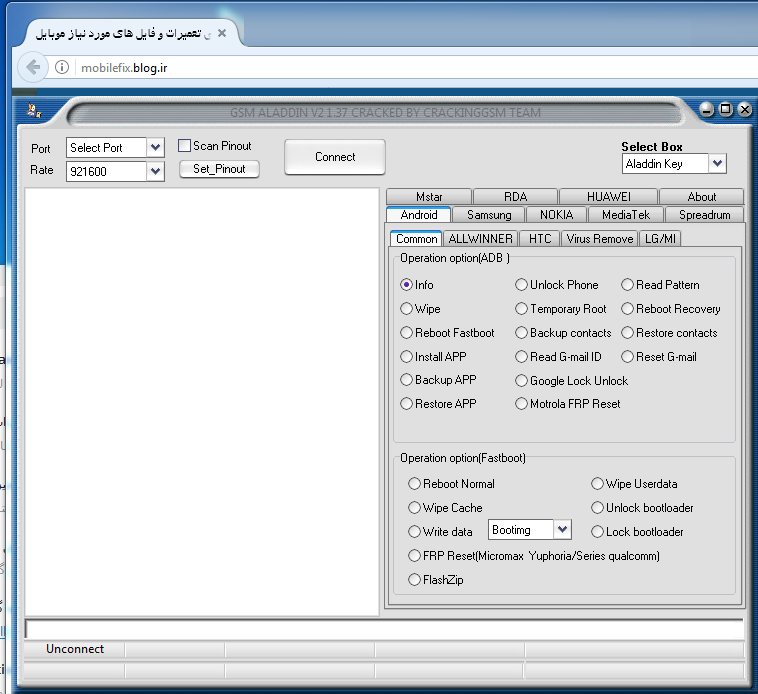The width and height of the screenshot is (758, 694).
Task: Minimize the GSM Aladdin window
Action: 706,109
